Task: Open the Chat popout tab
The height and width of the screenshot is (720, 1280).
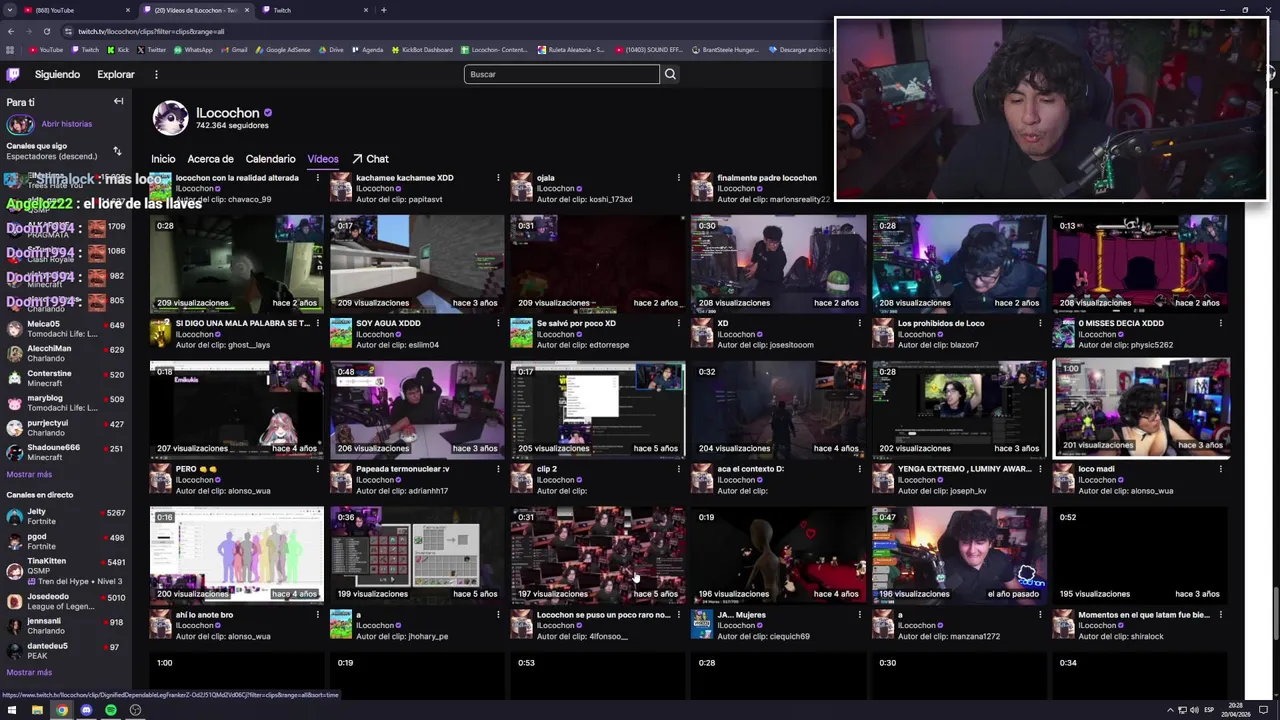Action: (370, 159)
